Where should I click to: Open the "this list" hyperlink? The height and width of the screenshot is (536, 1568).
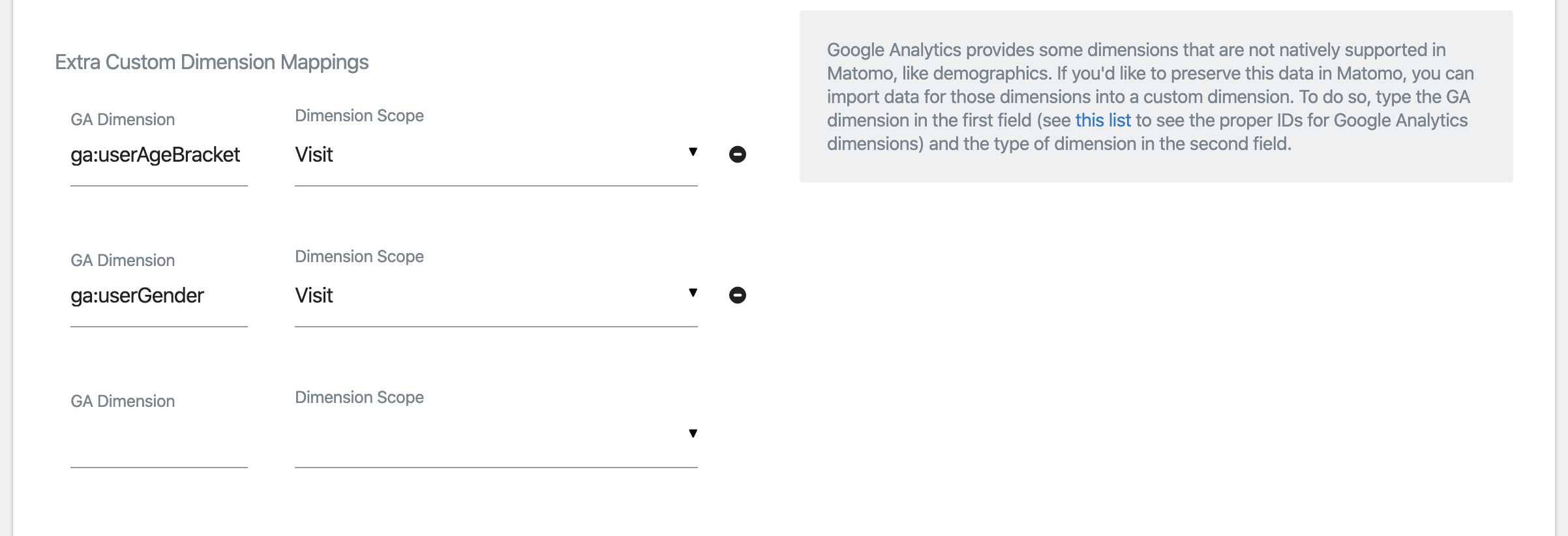point(1103,121)
